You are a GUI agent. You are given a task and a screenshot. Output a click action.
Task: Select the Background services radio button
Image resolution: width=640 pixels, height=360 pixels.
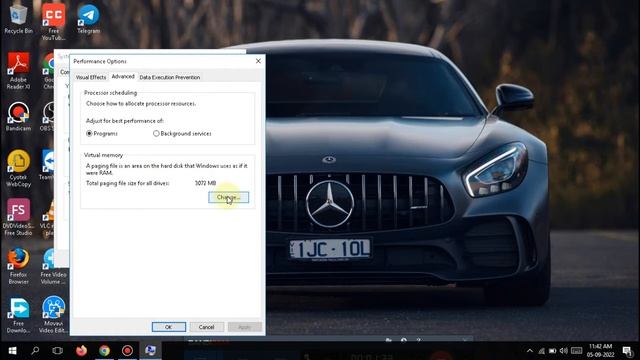click(156, 133)
